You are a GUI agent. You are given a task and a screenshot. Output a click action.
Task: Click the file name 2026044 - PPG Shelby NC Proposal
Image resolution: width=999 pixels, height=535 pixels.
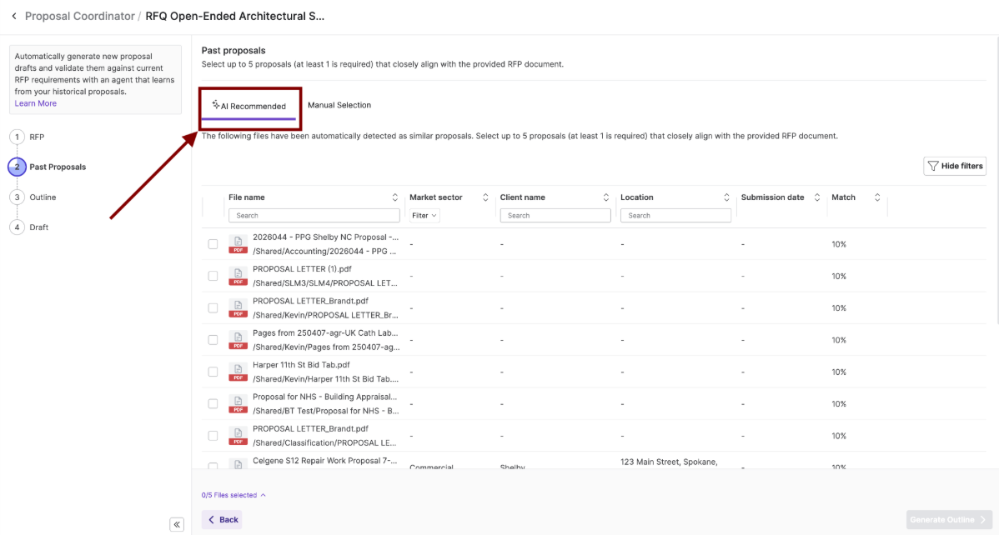coord(326,237)
